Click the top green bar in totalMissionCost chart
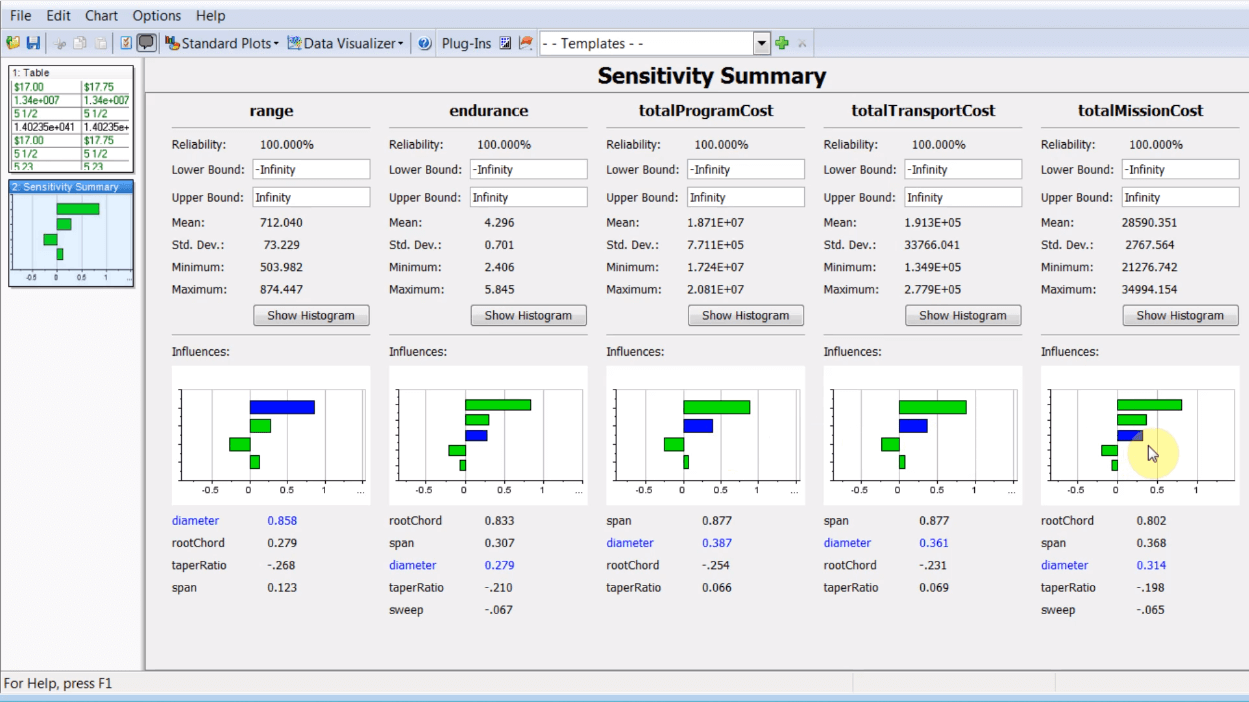 pyautogui.click(x=1149, y=405)
